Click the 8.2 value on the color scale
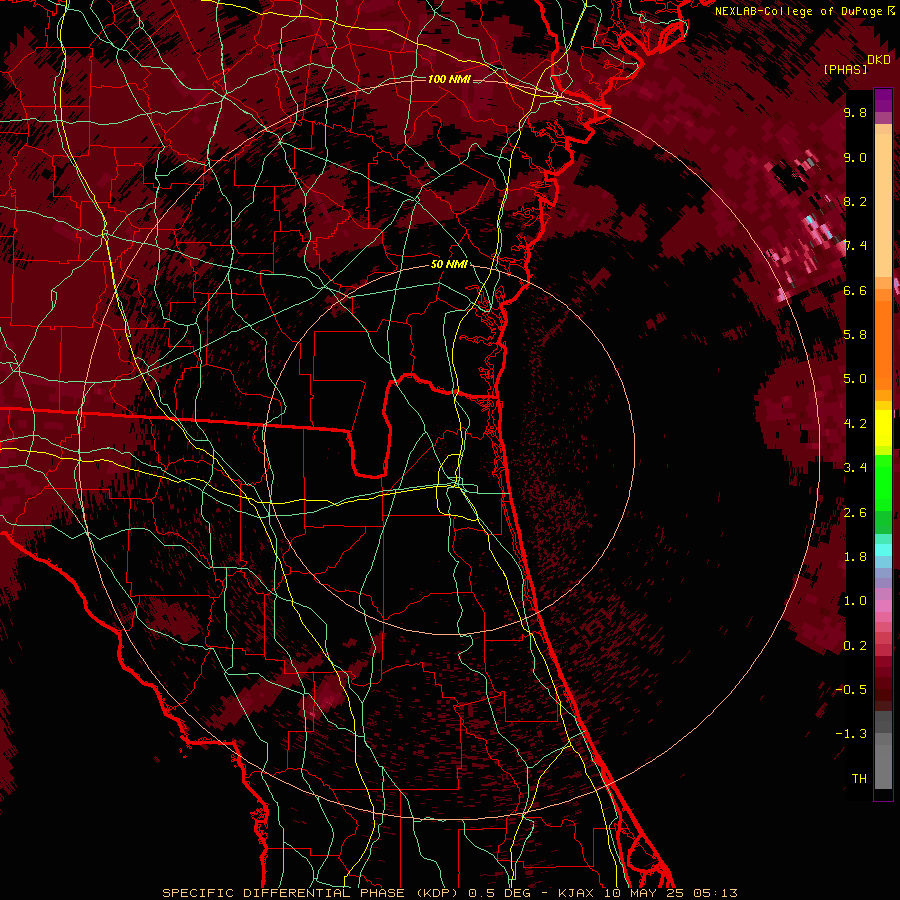Viewport: 900px width, 900px height. click(x=855, y=201)
